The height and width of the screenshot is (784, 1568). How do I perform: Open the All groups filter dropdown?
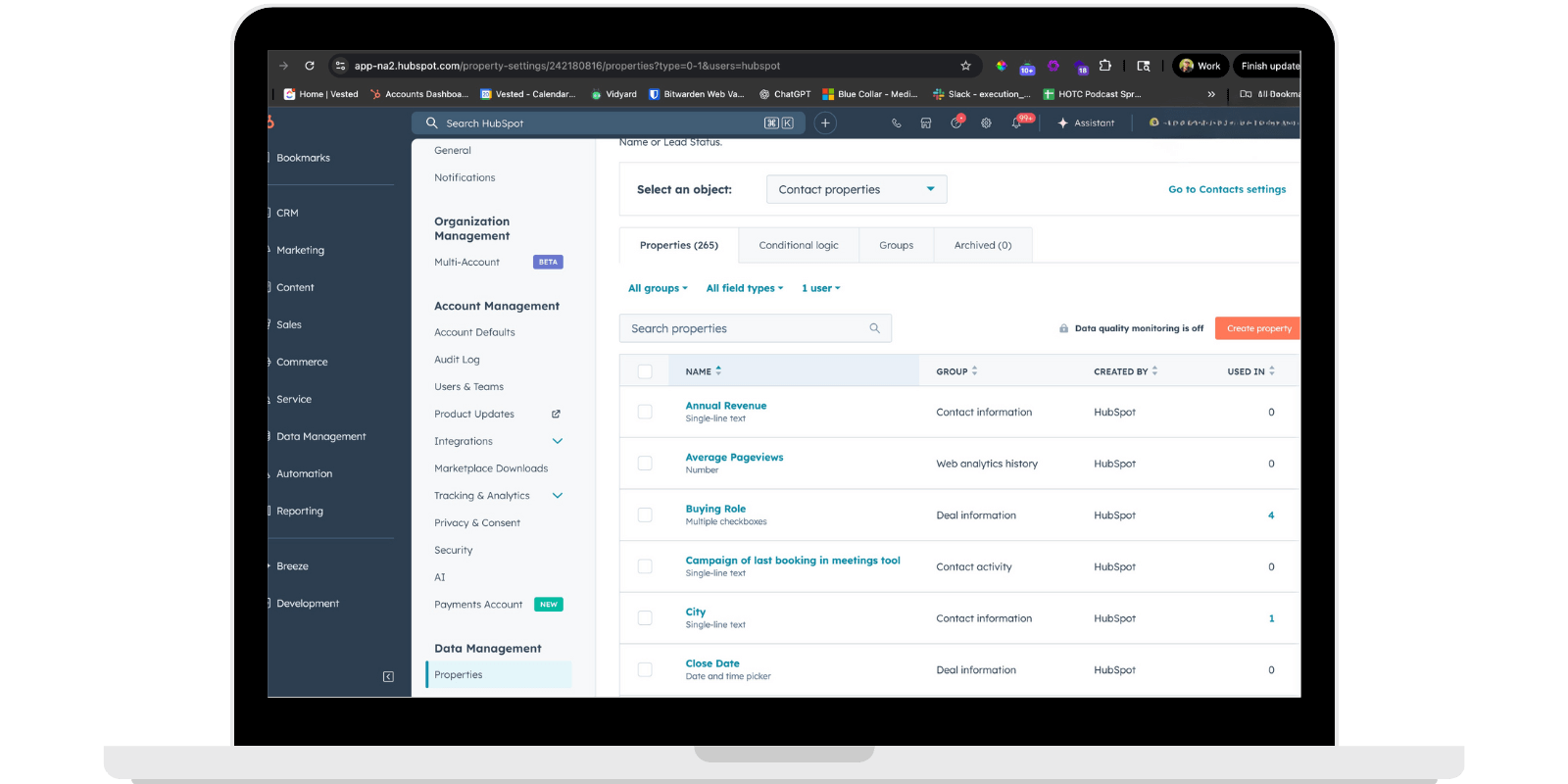[x=658, y=288]
